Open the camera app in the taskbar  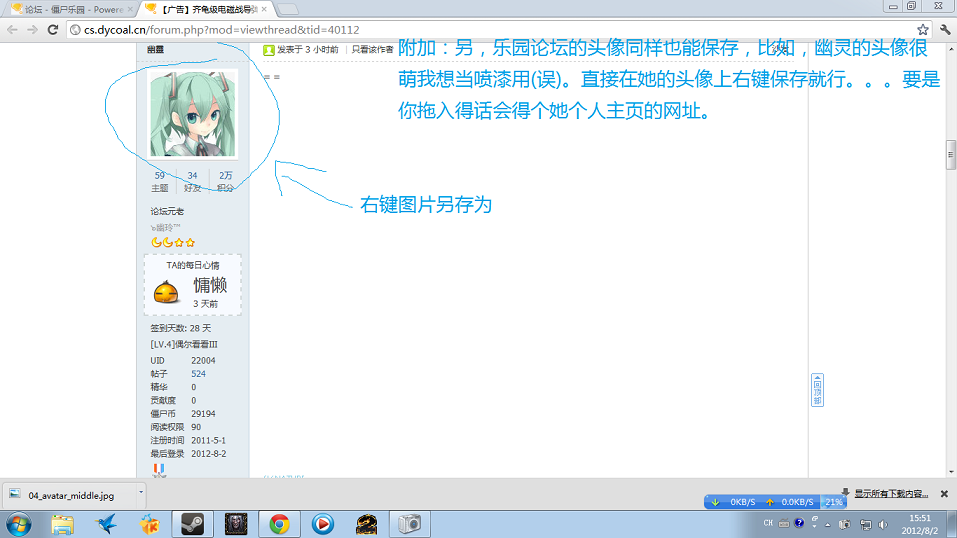[409, 523]
